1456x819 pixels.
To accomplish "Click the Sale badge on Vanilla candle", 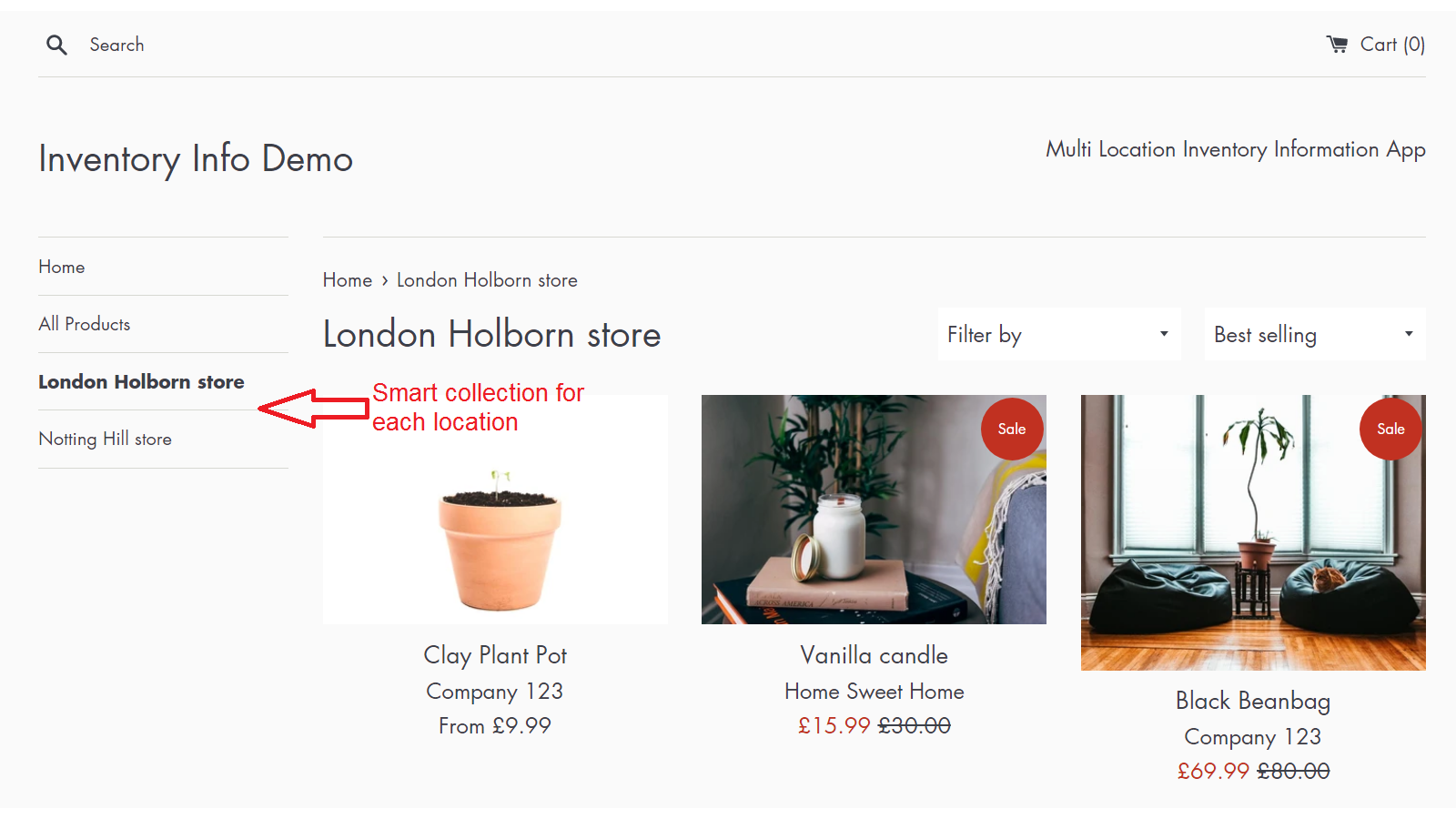I will pos(1011,429).
